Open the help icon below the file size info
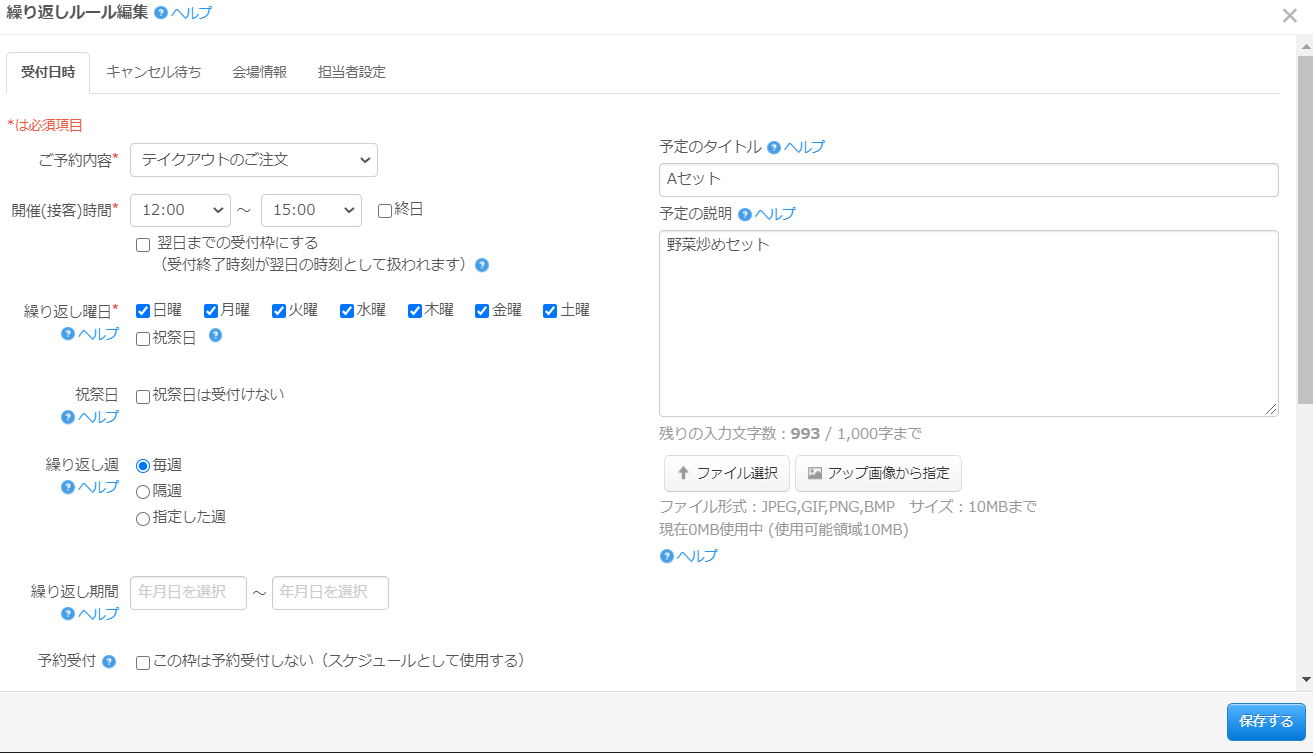This screenshot has width=1313, height=753. [665, 556]
